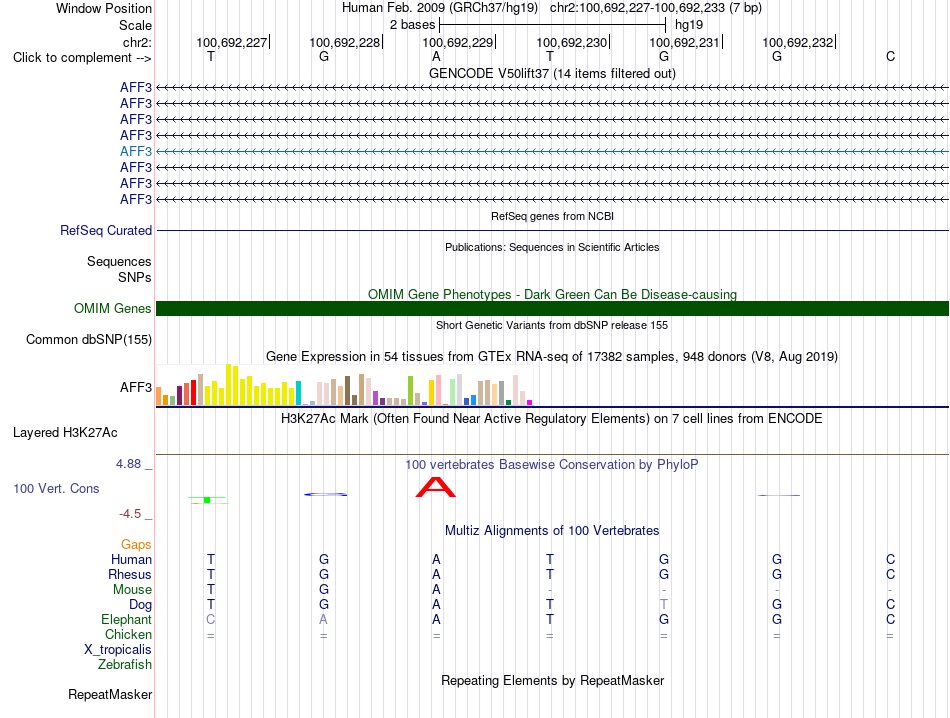Click the blue PhyloP mark under base G
This screenshot has height=718, width=950.
tap(325, 494)
